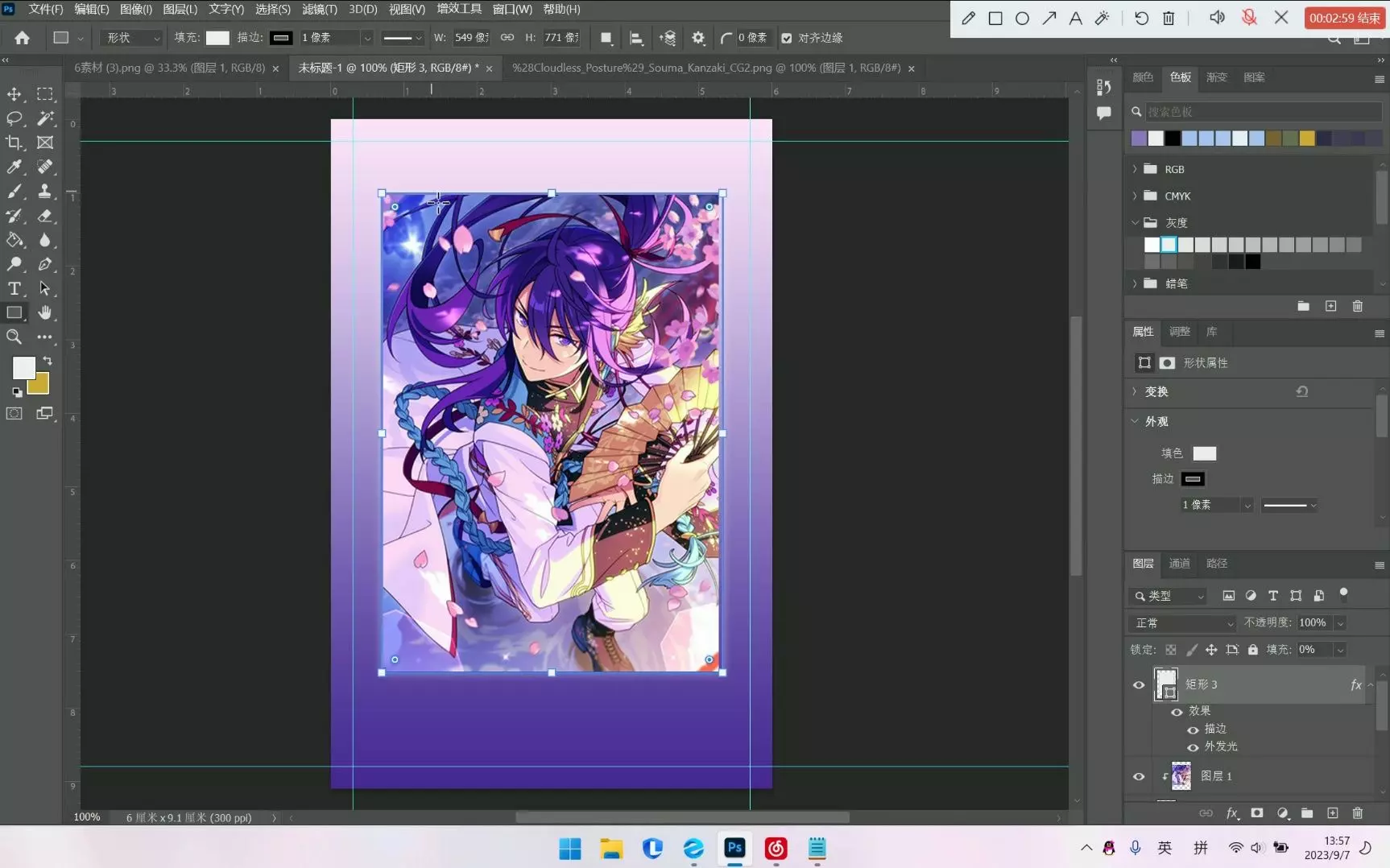The image size is (1390, 868).
Task: Create a new adjustment layer
Action: click(x=1283, y=813)
